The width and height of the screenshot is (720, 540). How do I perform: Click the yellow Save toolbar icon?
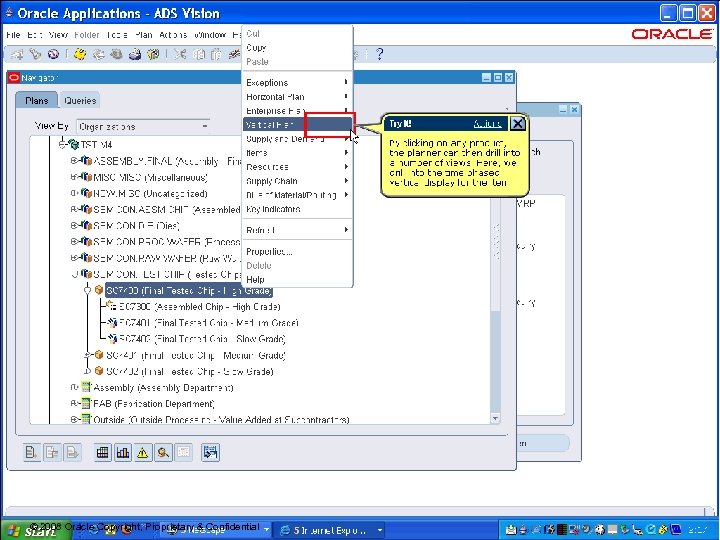tap(80, 54)
